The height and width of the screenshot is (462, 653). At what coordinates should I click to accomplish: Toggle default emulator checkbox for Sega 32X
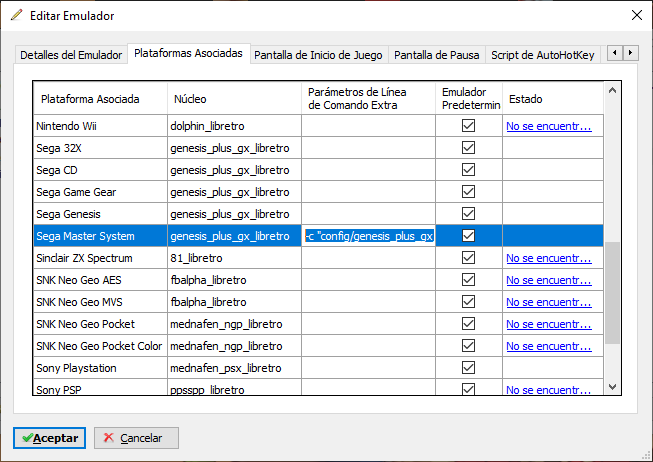469,147
